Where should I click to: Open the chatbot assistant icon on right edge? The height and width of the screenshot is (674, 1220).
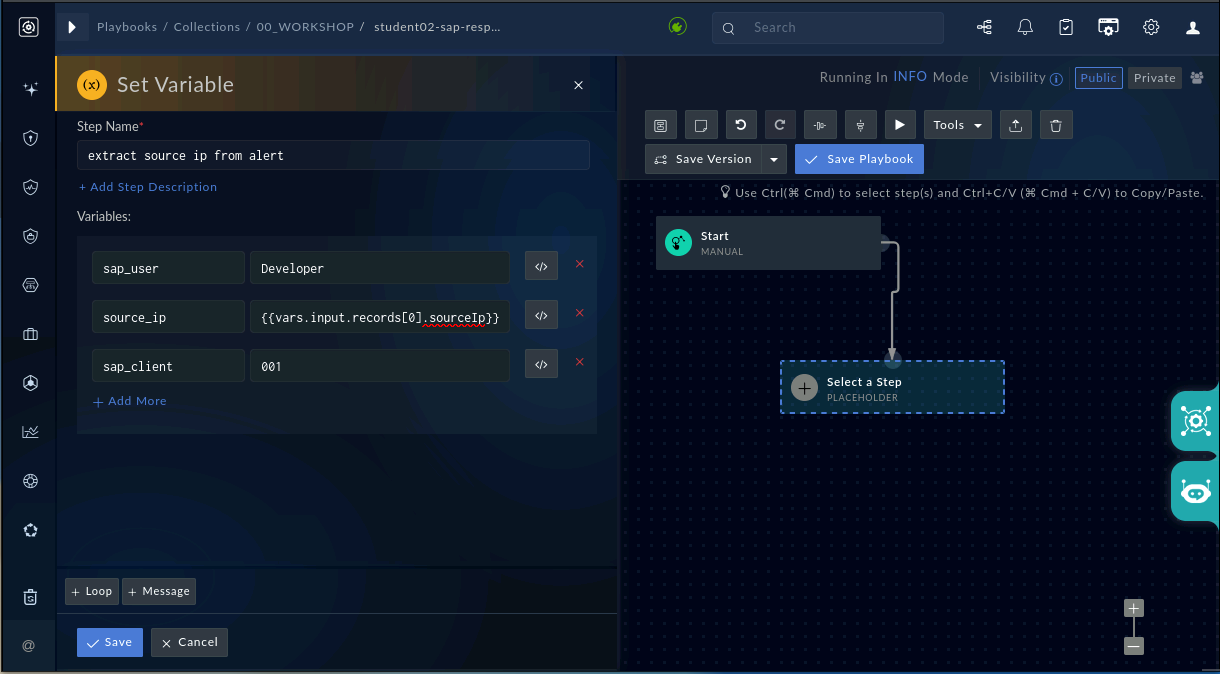1196,491
